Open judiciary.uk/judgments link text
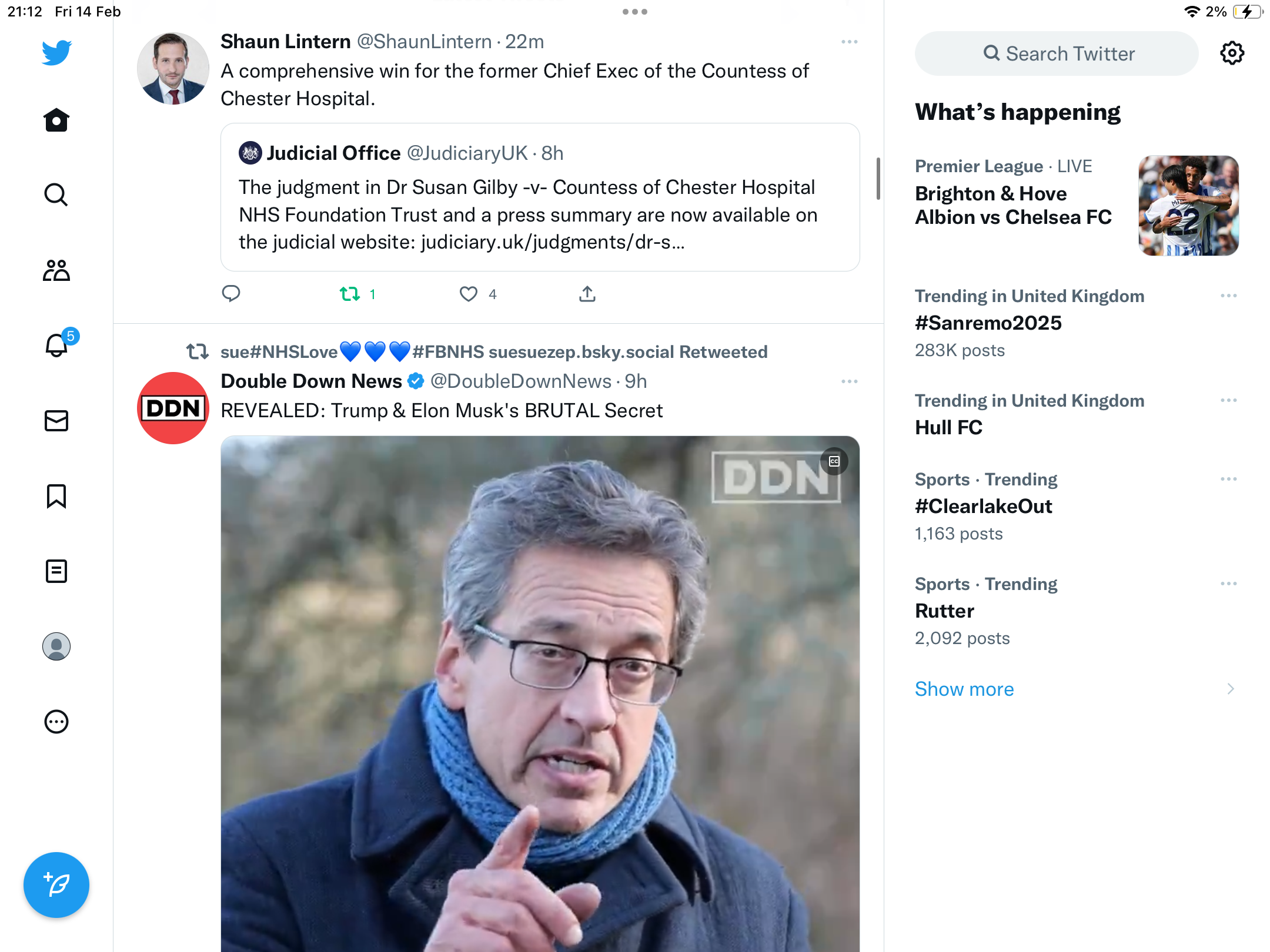Screen dimensions: 1270x952 553,242
